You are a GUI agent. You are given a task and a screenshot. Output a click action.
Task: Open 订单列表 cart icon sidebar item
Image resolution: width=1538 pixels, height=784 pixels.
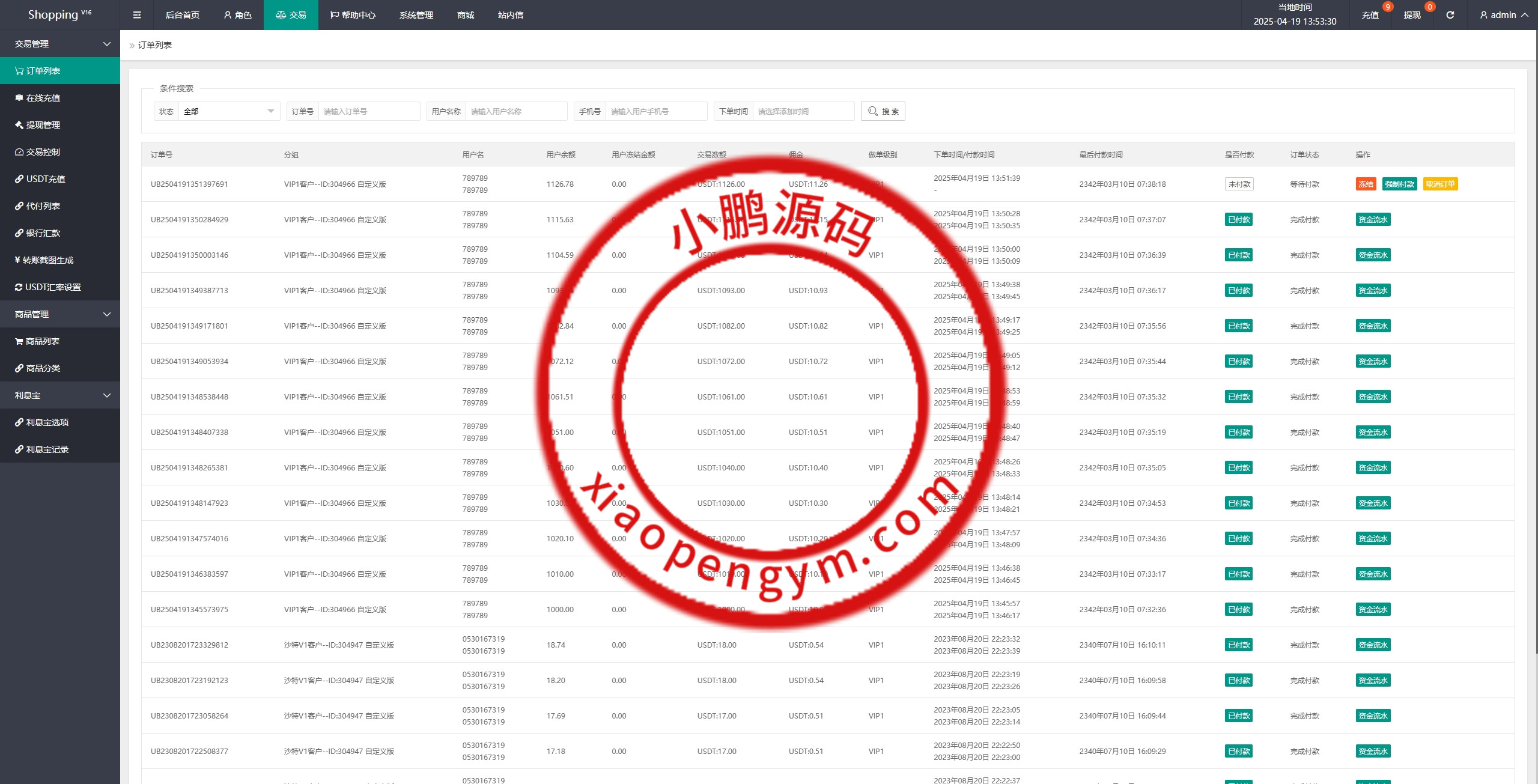(x=42, y=71)
